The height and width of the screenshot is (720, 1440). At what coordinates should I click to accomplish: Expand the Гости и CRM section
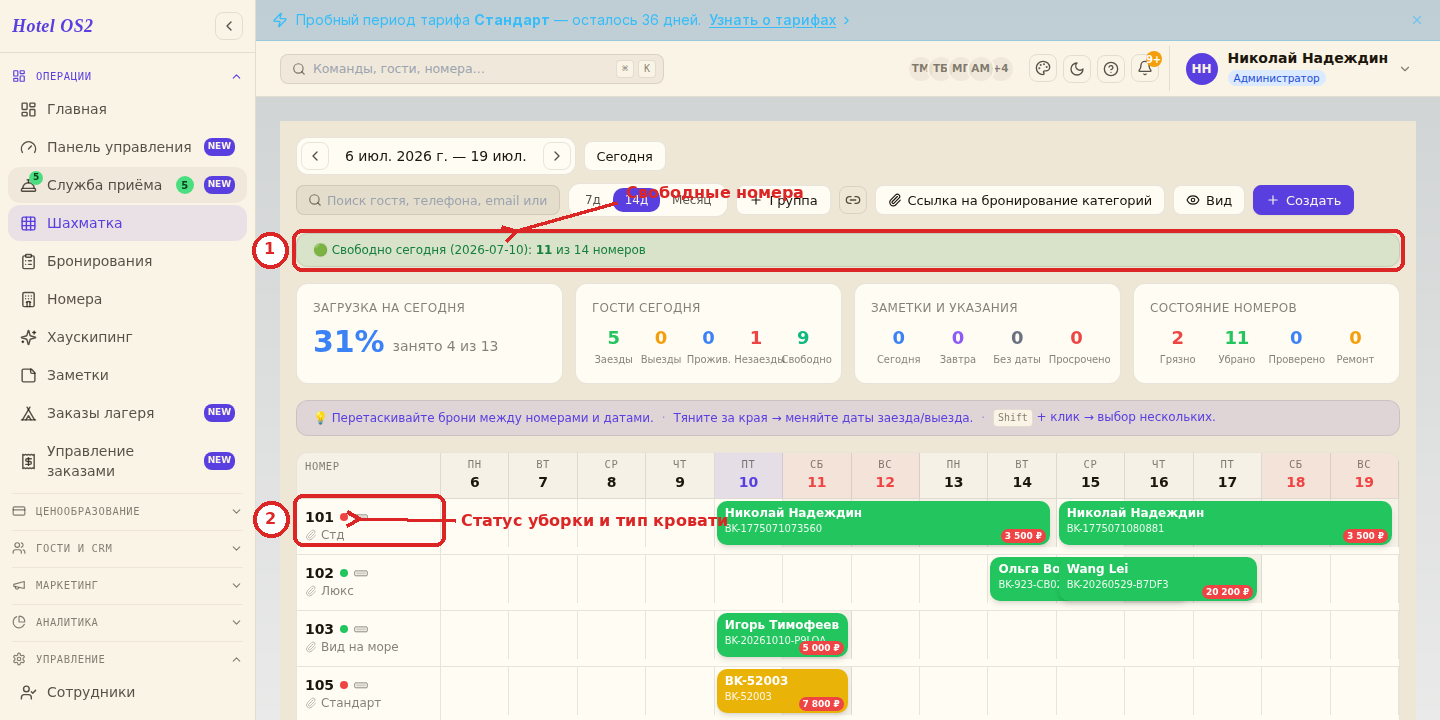[x=127, y=548]
